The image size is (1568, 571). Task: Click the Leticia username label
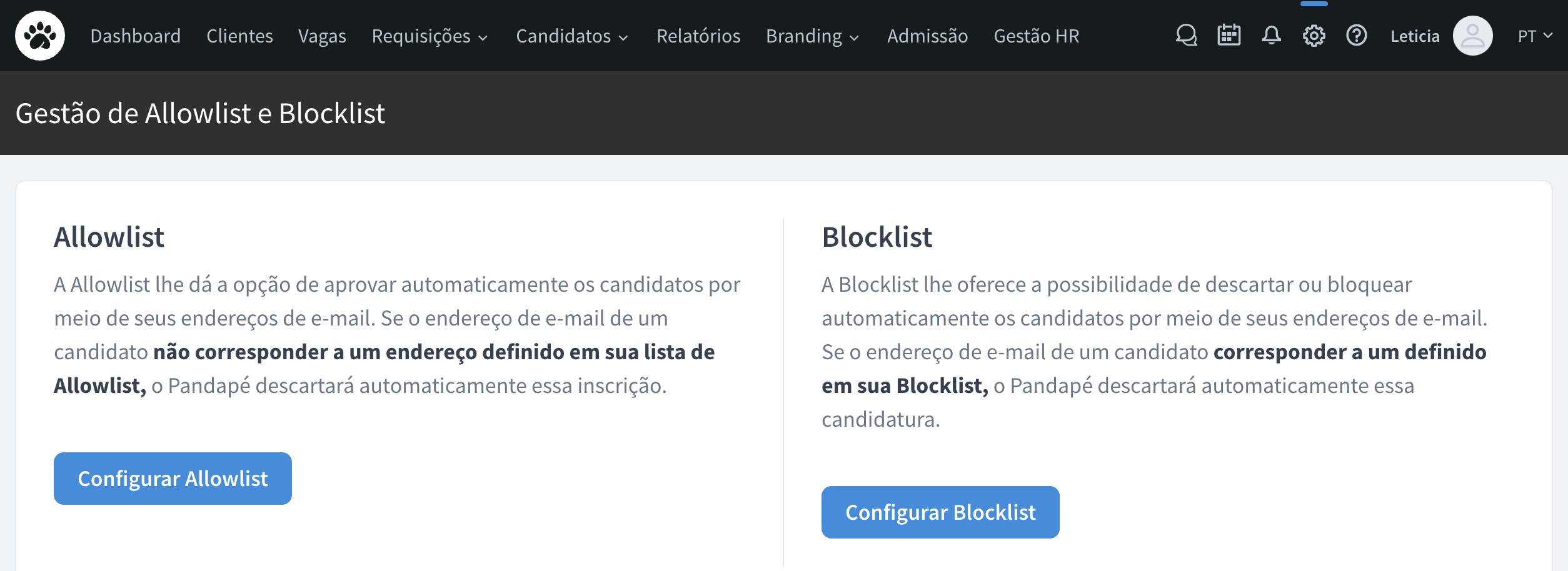click(1415, 36)
